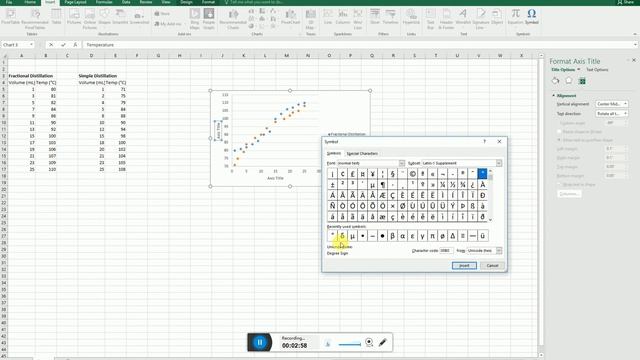640x360 pixels.
Task: Open the Fill & Line pane icon
Action: coord(555,81)
